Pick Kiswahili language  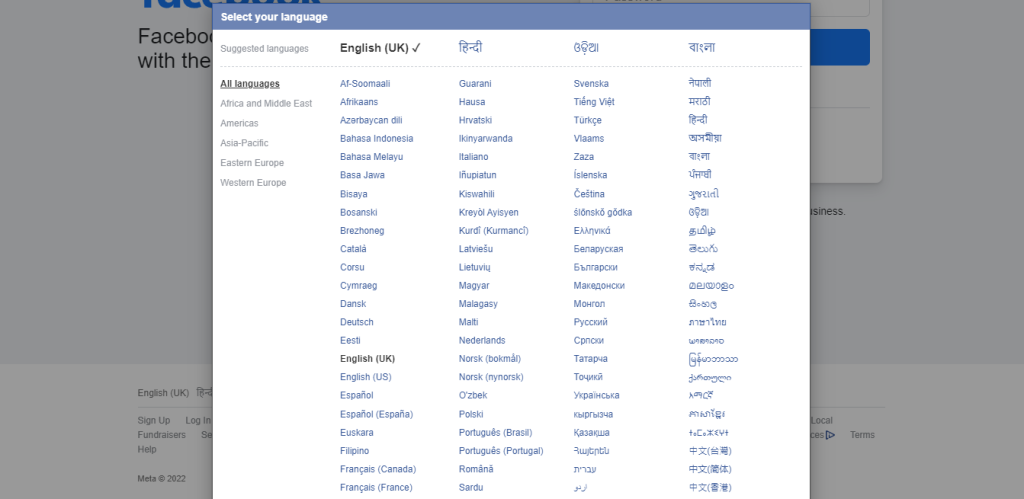pyautogui.click(x=477, y=194)
